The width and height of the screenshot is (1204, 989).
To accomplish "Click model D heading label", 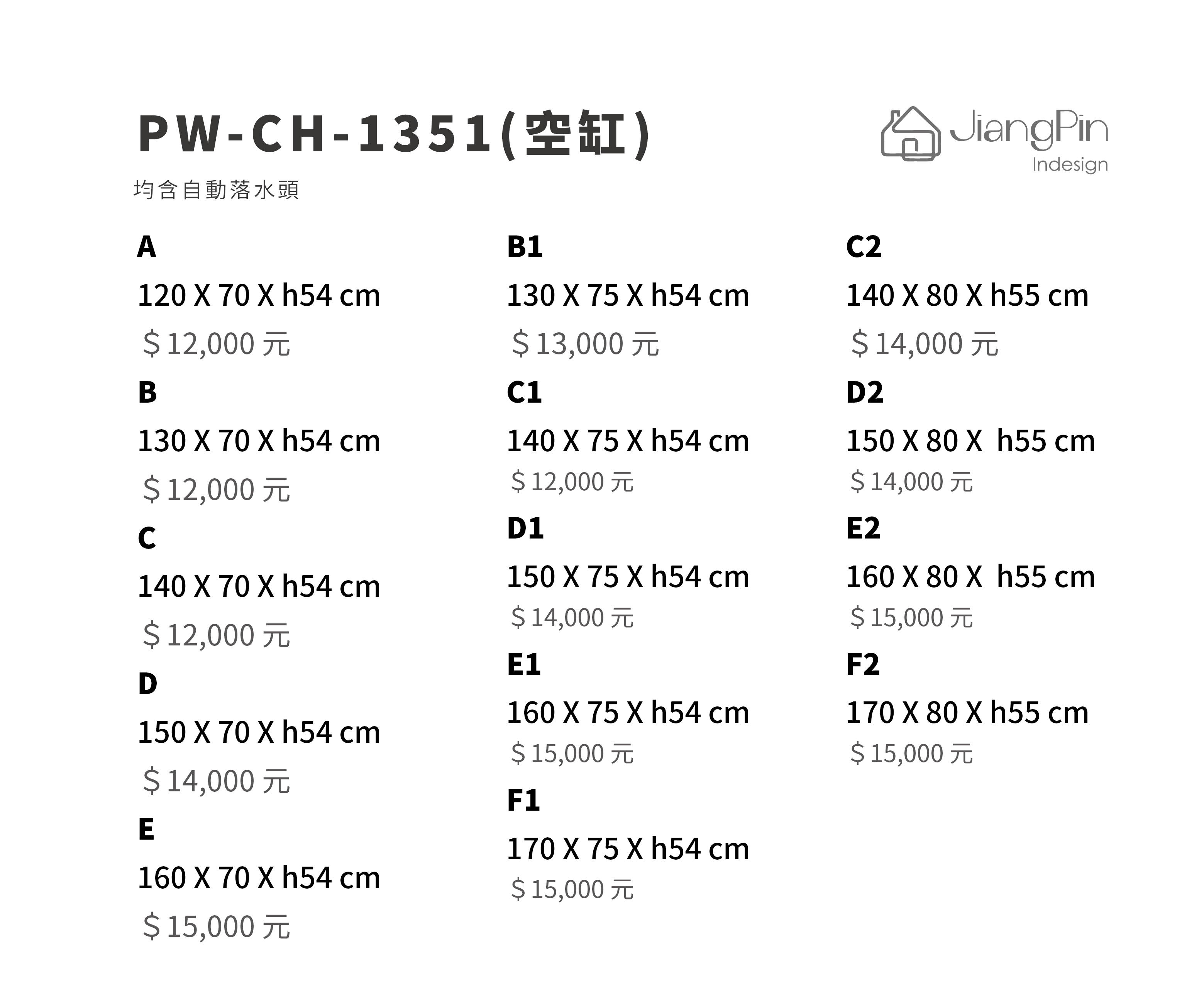I will pos(147,684).
